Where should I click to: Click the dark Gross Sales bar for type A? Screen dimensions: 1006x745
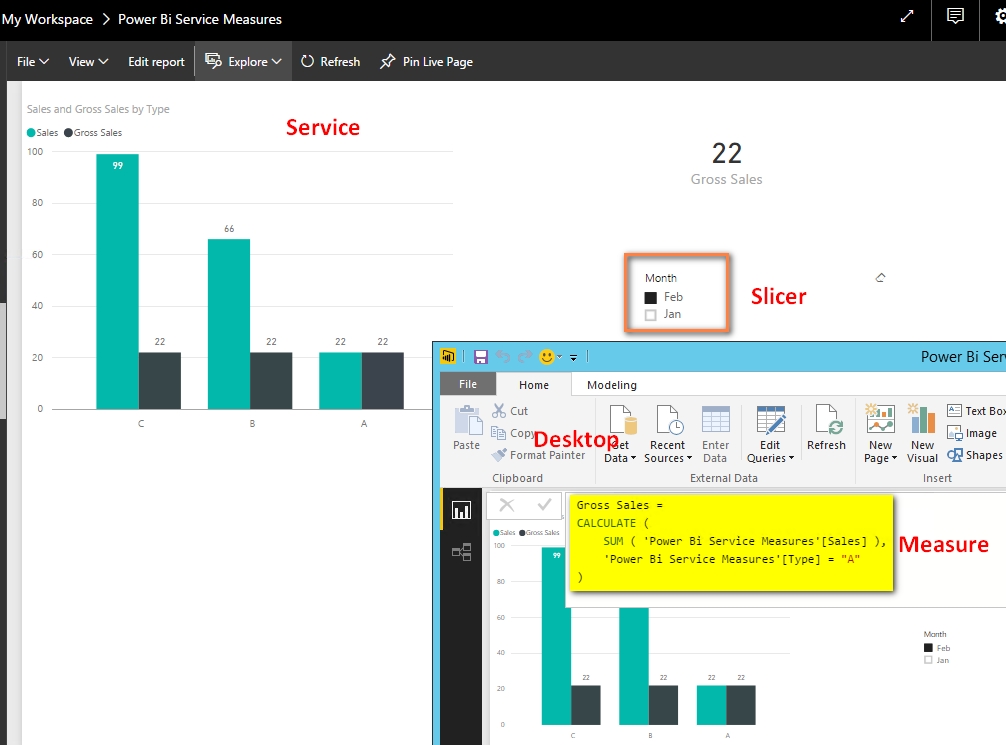[382, 381]
